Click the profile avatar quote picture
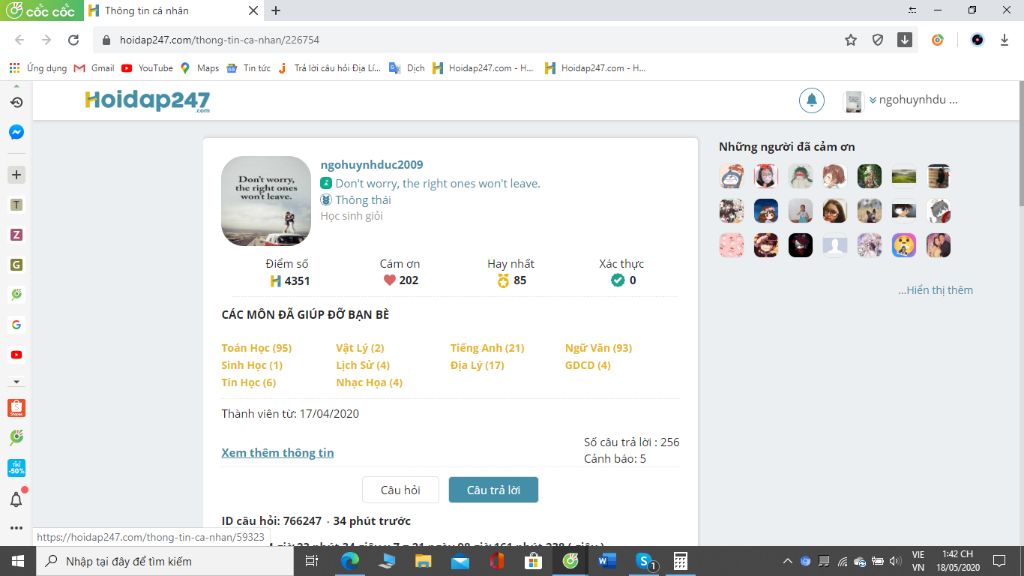Viewport: 1024px width, 576px height. (266, 201)
